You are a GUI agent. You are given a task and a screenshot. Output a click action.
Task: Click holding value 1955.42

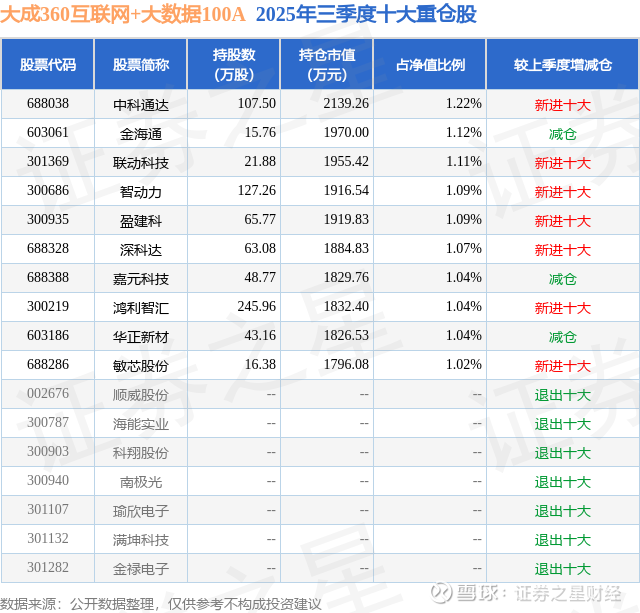point(346,161)
